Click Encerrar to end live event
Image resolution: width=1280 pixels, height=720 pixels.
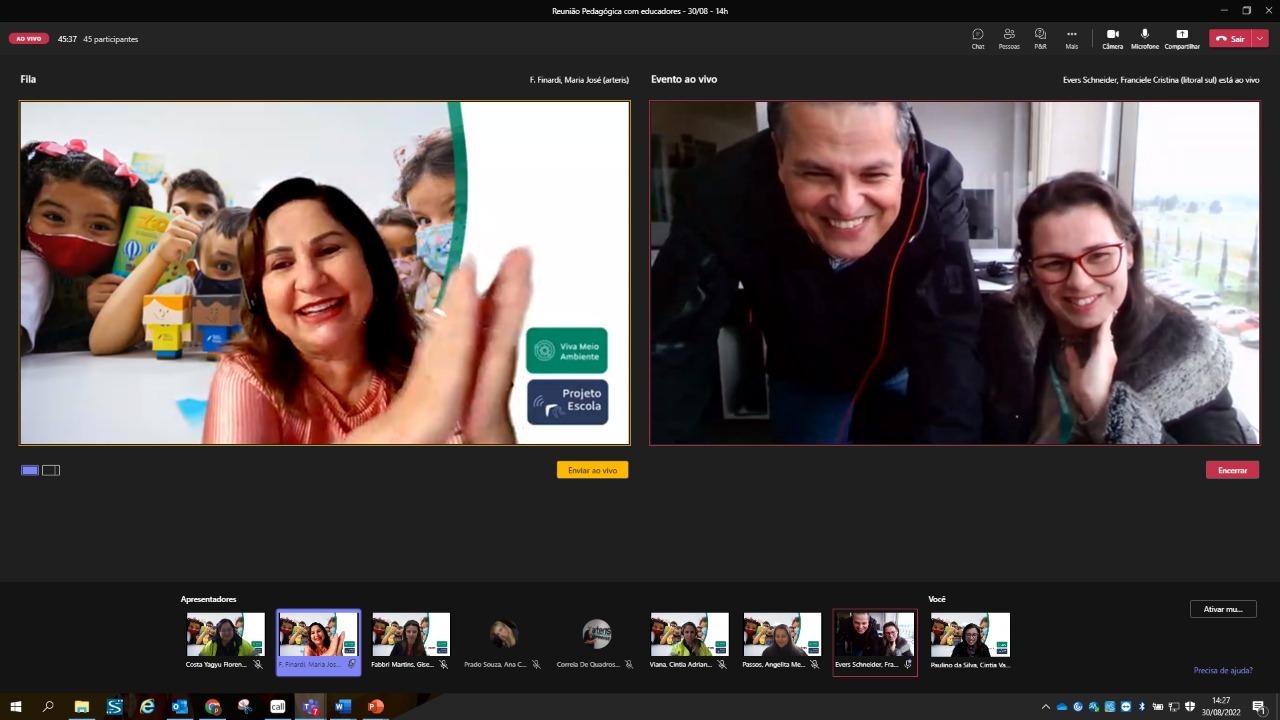pos(1232,470)
